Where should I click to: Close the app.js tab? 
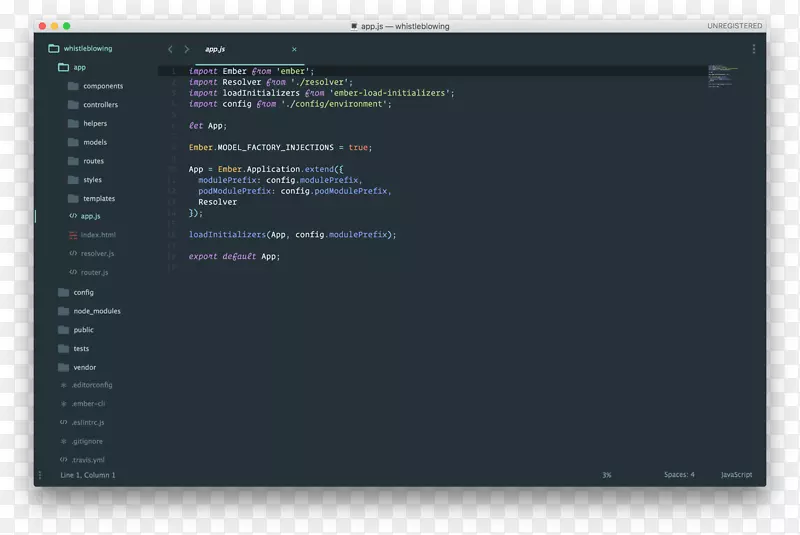point(294,49)
